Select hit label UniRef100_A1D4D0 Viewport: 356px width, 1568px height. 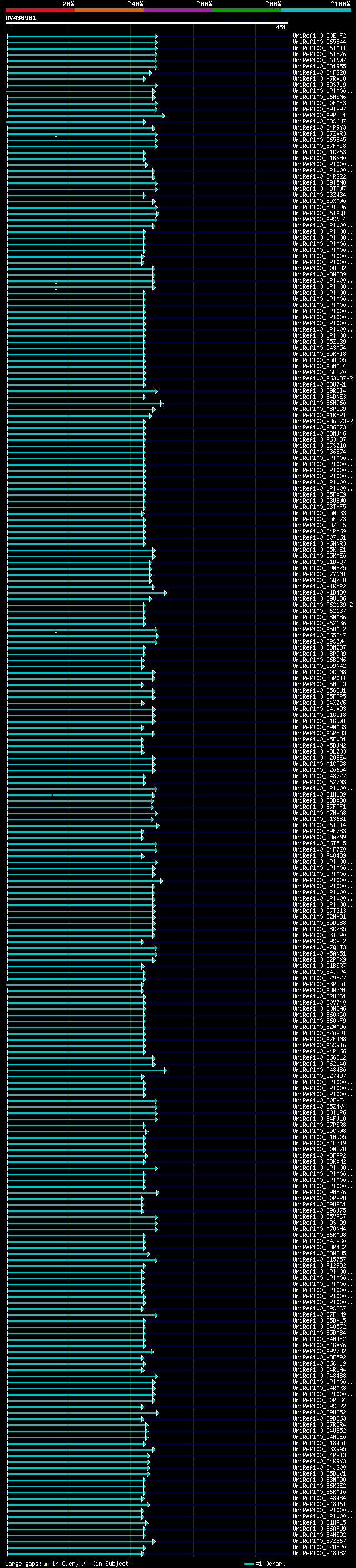pyautogui.click(x=319, y=592)
